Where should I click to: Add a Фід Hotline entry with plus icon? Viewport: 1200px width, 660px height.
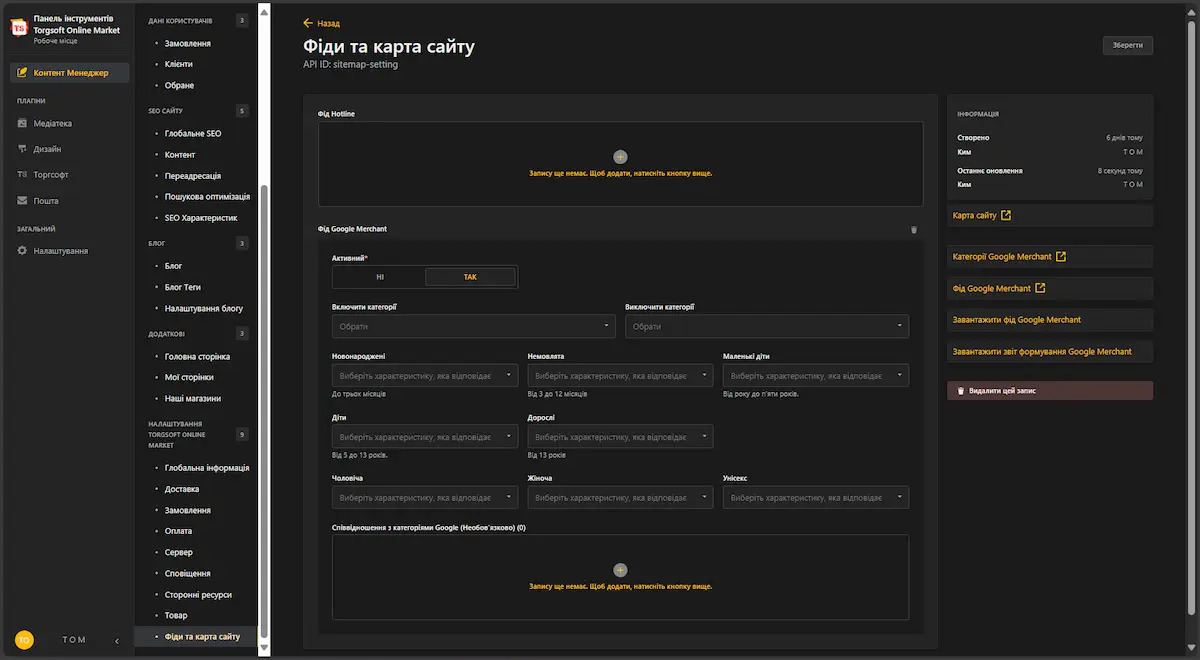pyautogui.click(x=620, y=157)
